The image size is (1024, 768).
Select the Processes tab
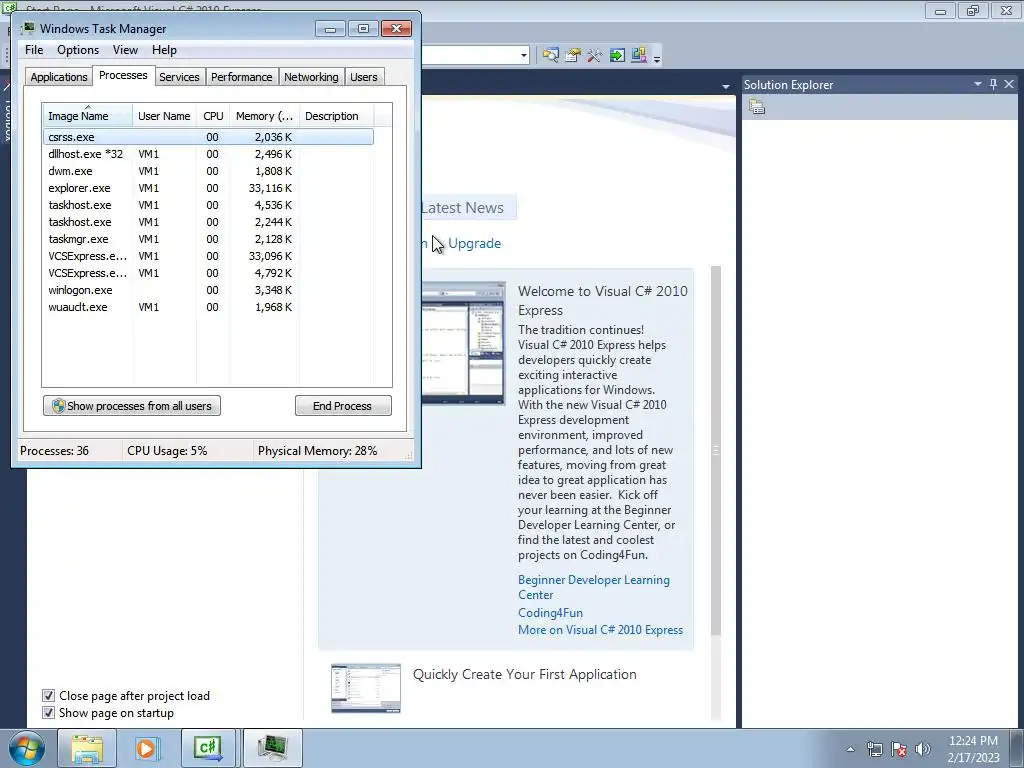(123, 75)
